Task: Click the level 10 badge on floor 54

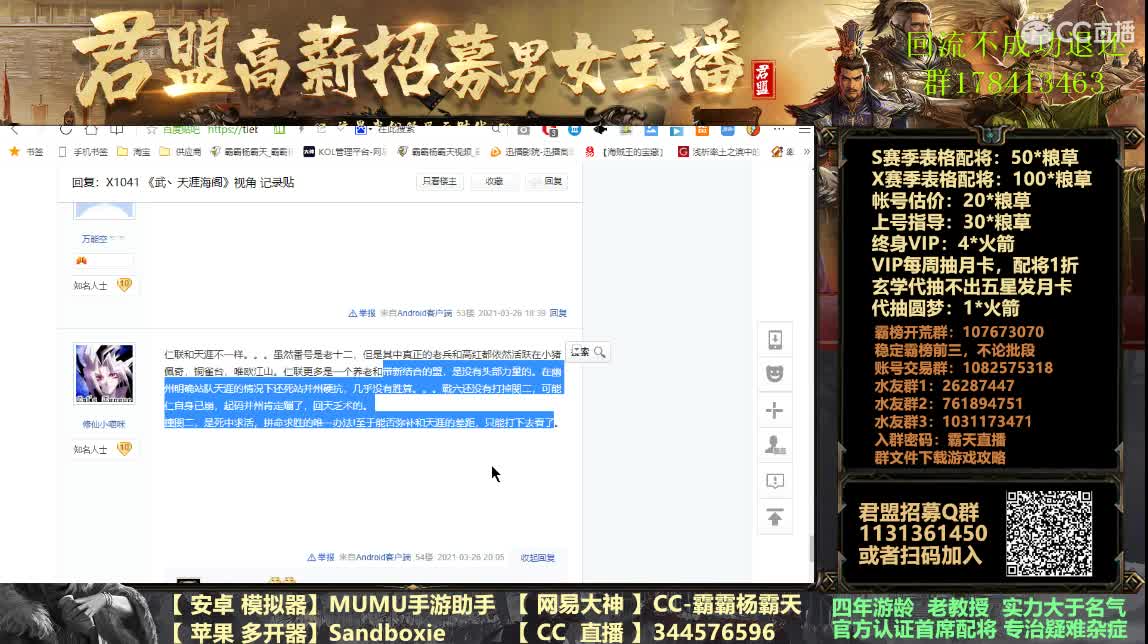Action: [124, 449]
